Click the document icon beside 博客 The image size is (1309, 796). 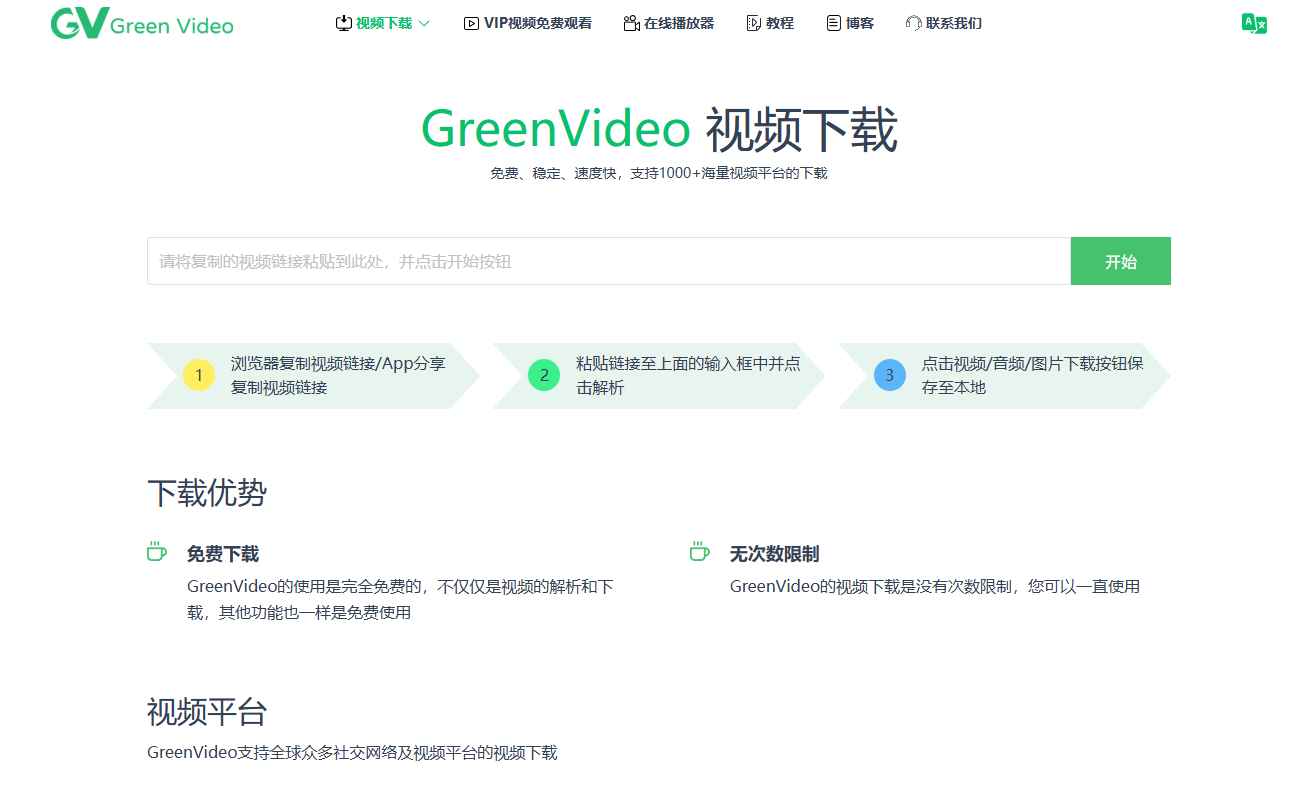coord(834,23)
